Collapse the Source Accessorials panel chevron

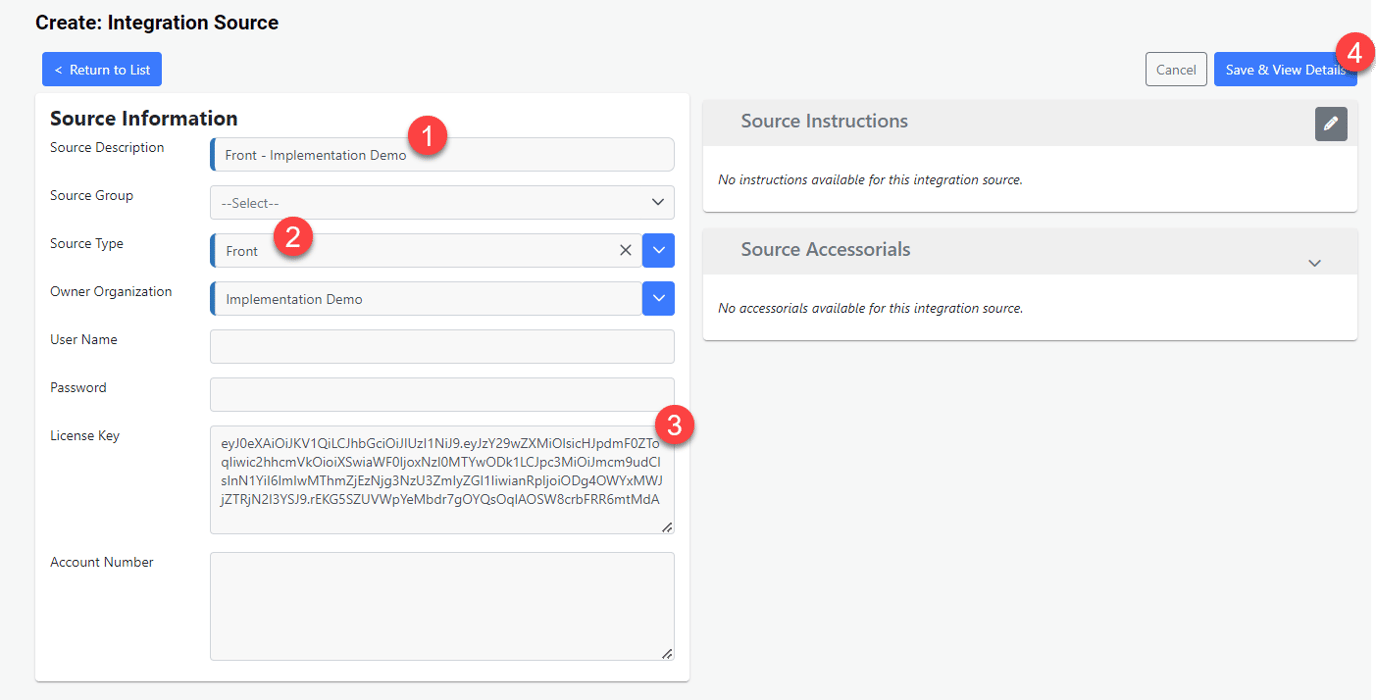(1315, 263)
